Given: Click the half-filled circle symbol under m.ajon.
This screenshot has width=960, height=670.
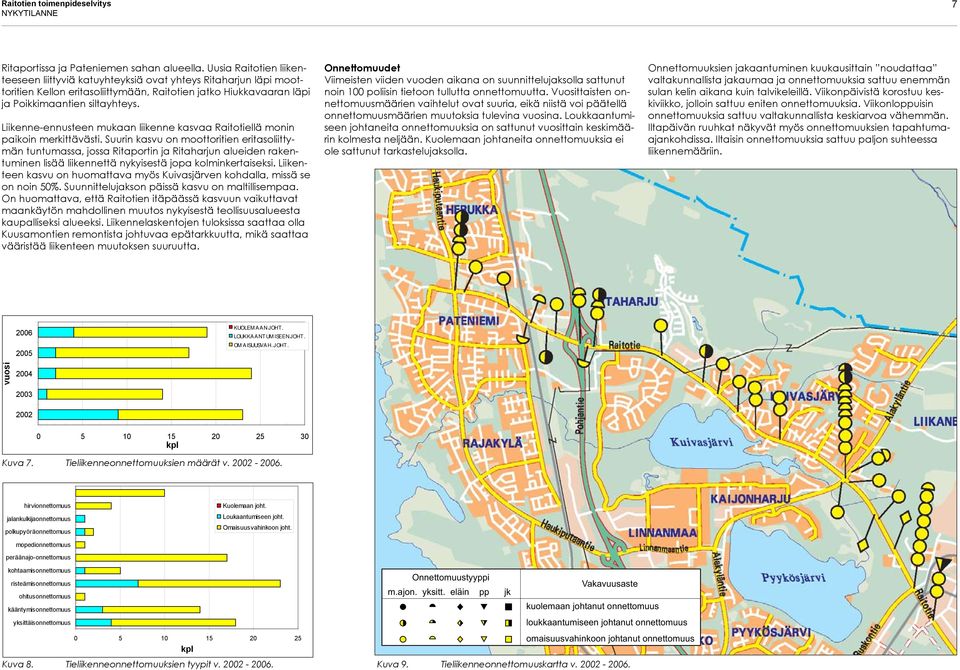Looking at the screenshot, I should point(402,623).
